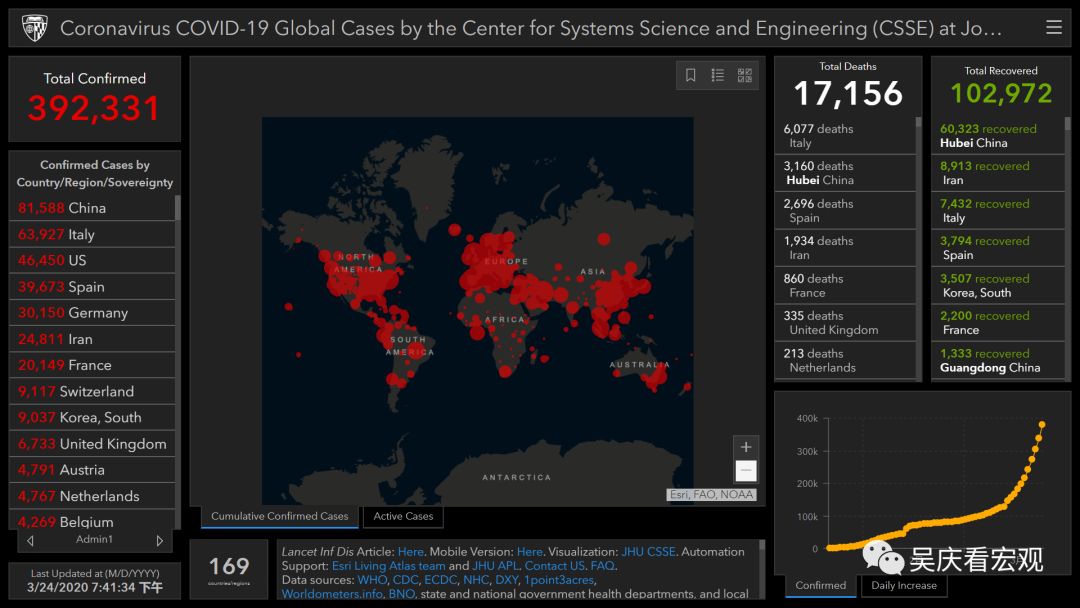The width and height of the screenshot is (1080, 608).
Task: Go to next Admin level with right arrow
Action: (160, 541)
